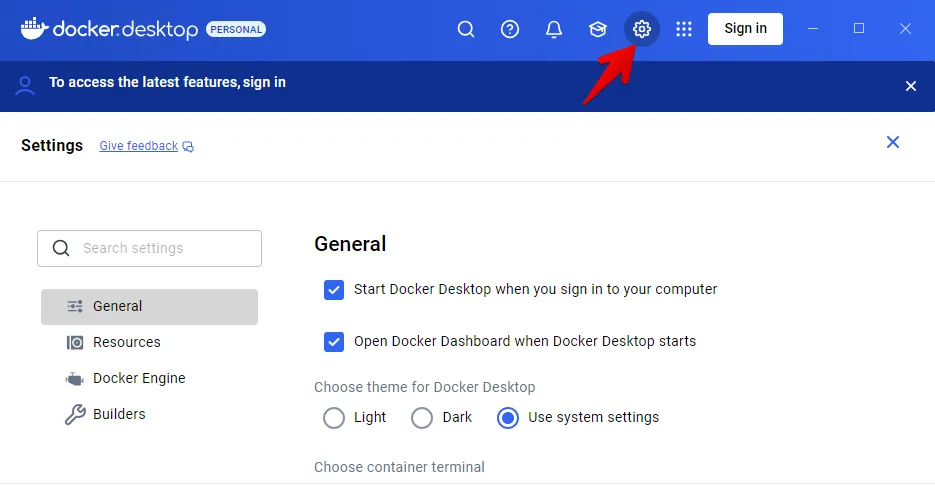The height and width of the screenshot is (486, 935).
Task: Maximize the Docker Desktop window
Action: tap(859, 28)
